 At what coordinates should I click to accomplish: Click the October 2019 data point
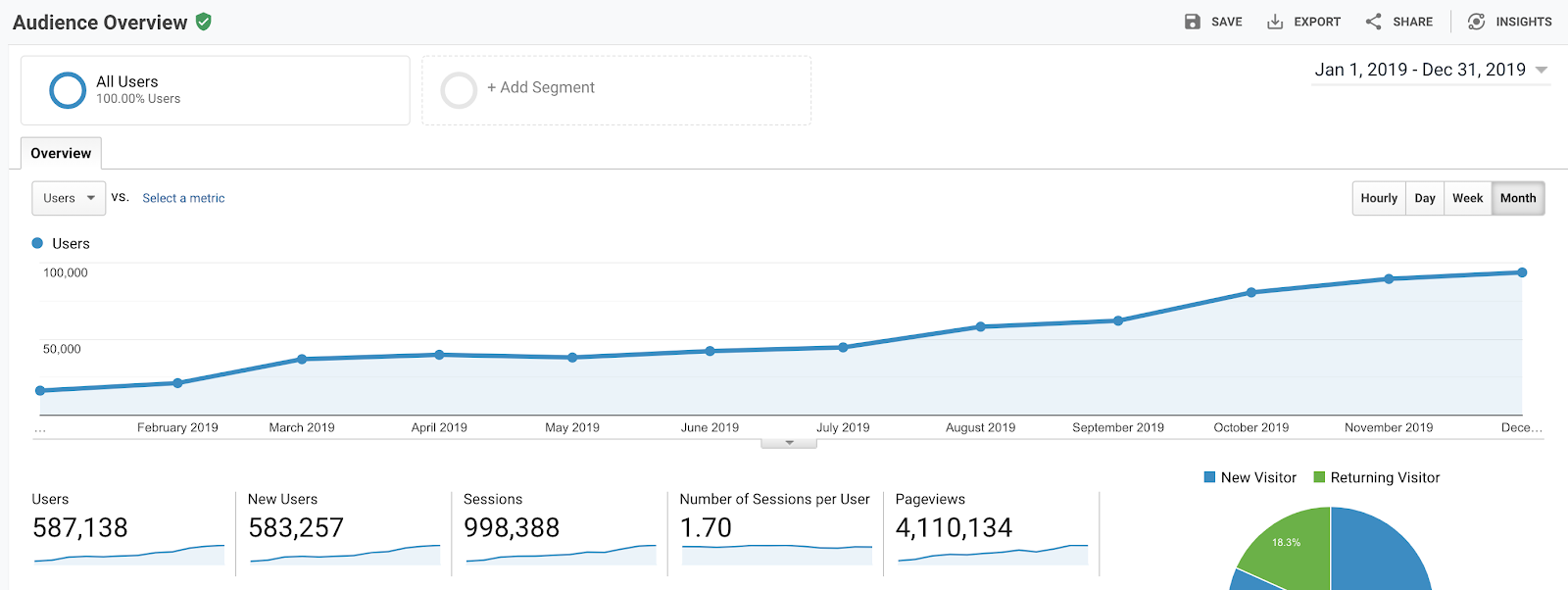click(x=1251, y=292)
